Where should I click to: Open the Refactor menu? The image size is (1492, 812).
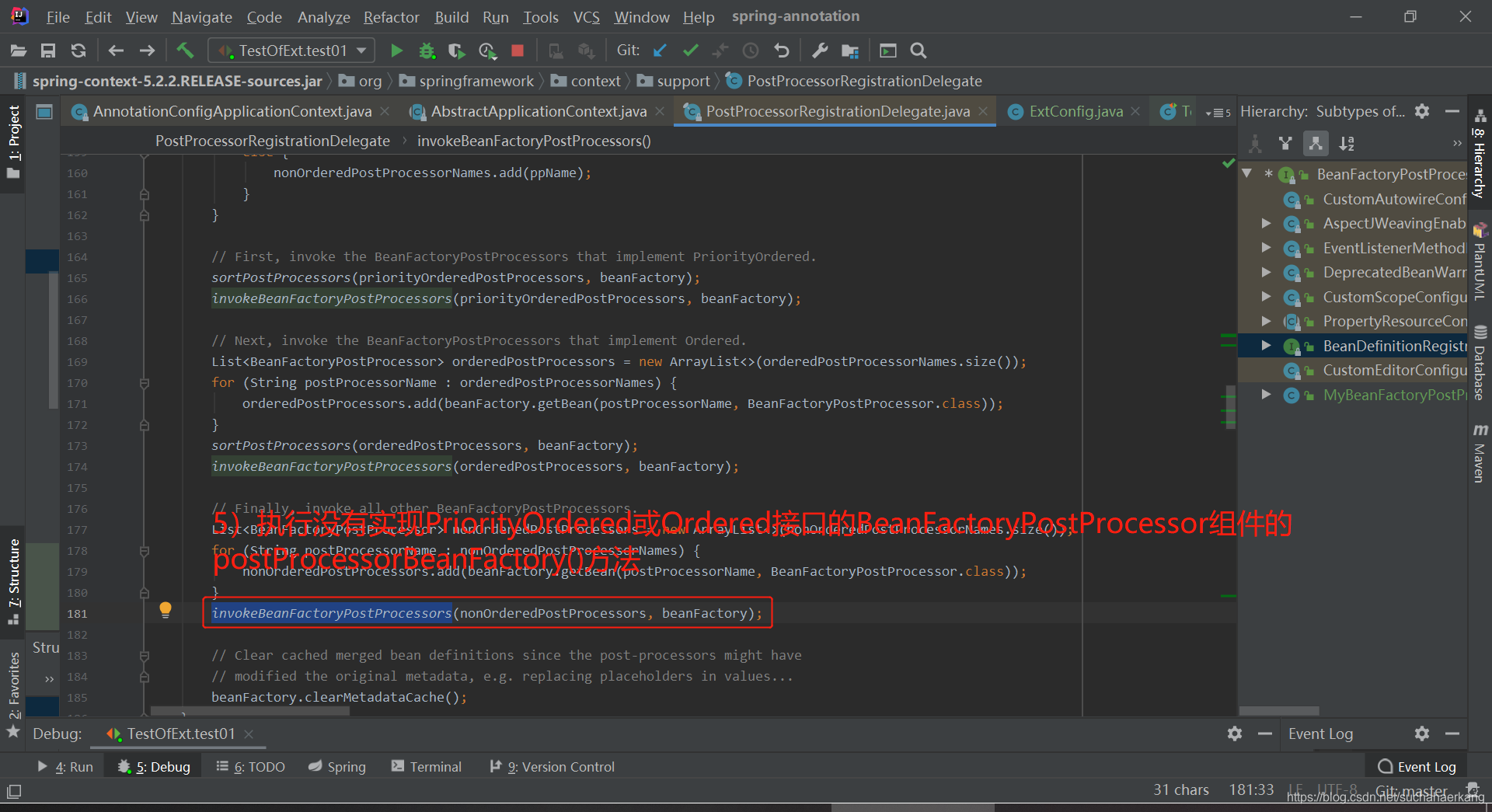coord(392,17)
